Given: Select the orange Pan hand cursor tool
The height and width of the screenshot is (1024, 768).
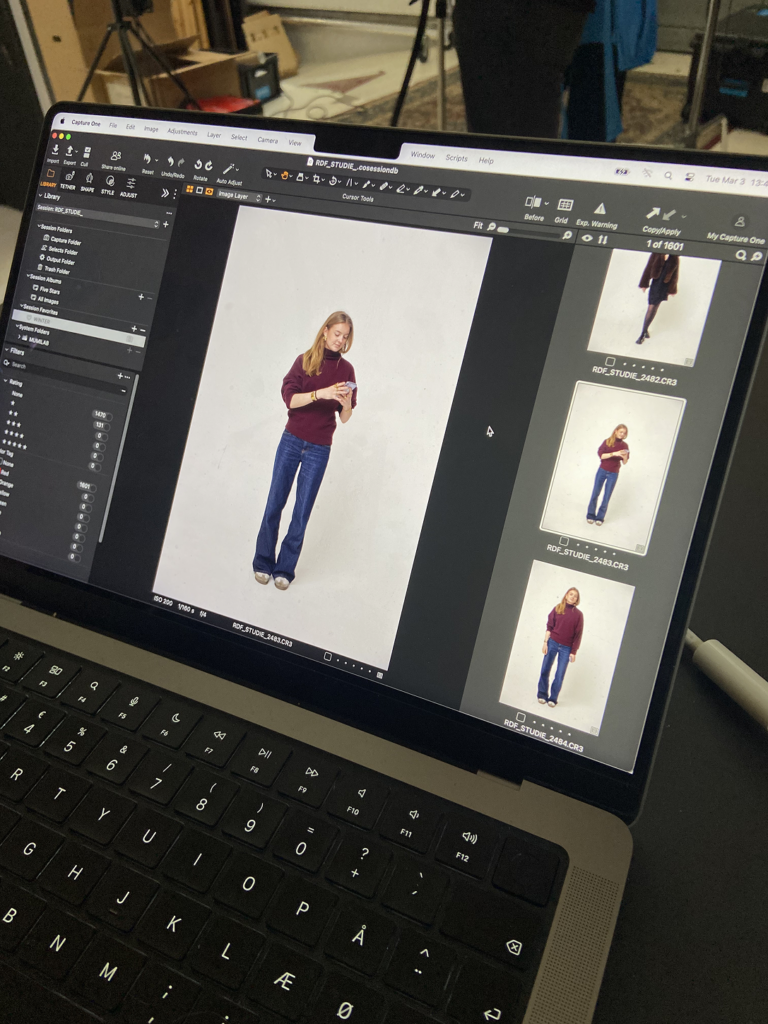Looking at the screenshot, I should pyautogui.click(x=285, y=175).
